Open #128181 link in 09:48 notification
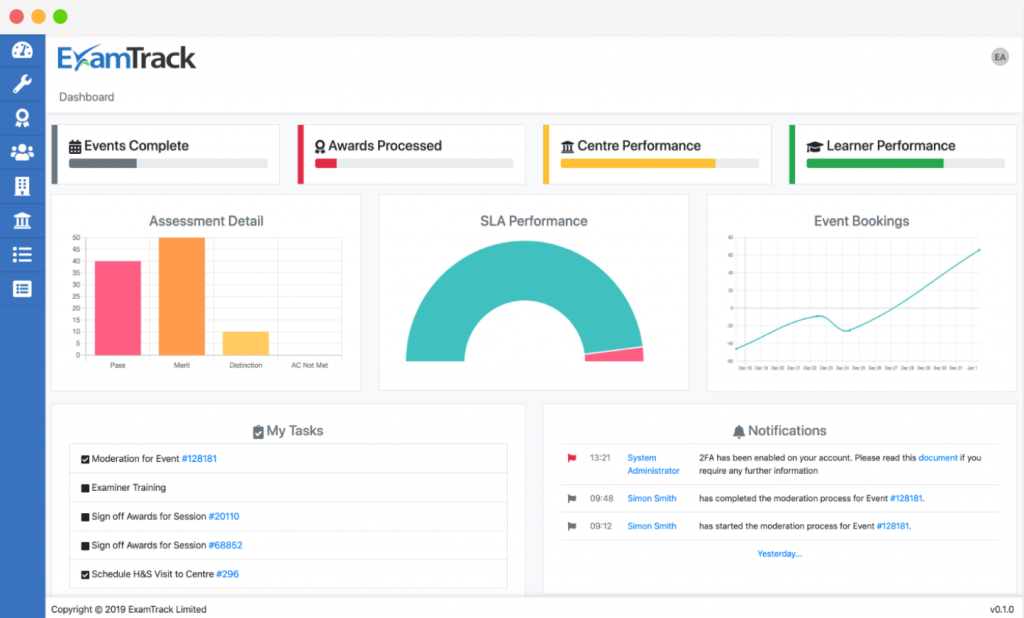Screen dimensions: 1024x618 click(906, 498)
